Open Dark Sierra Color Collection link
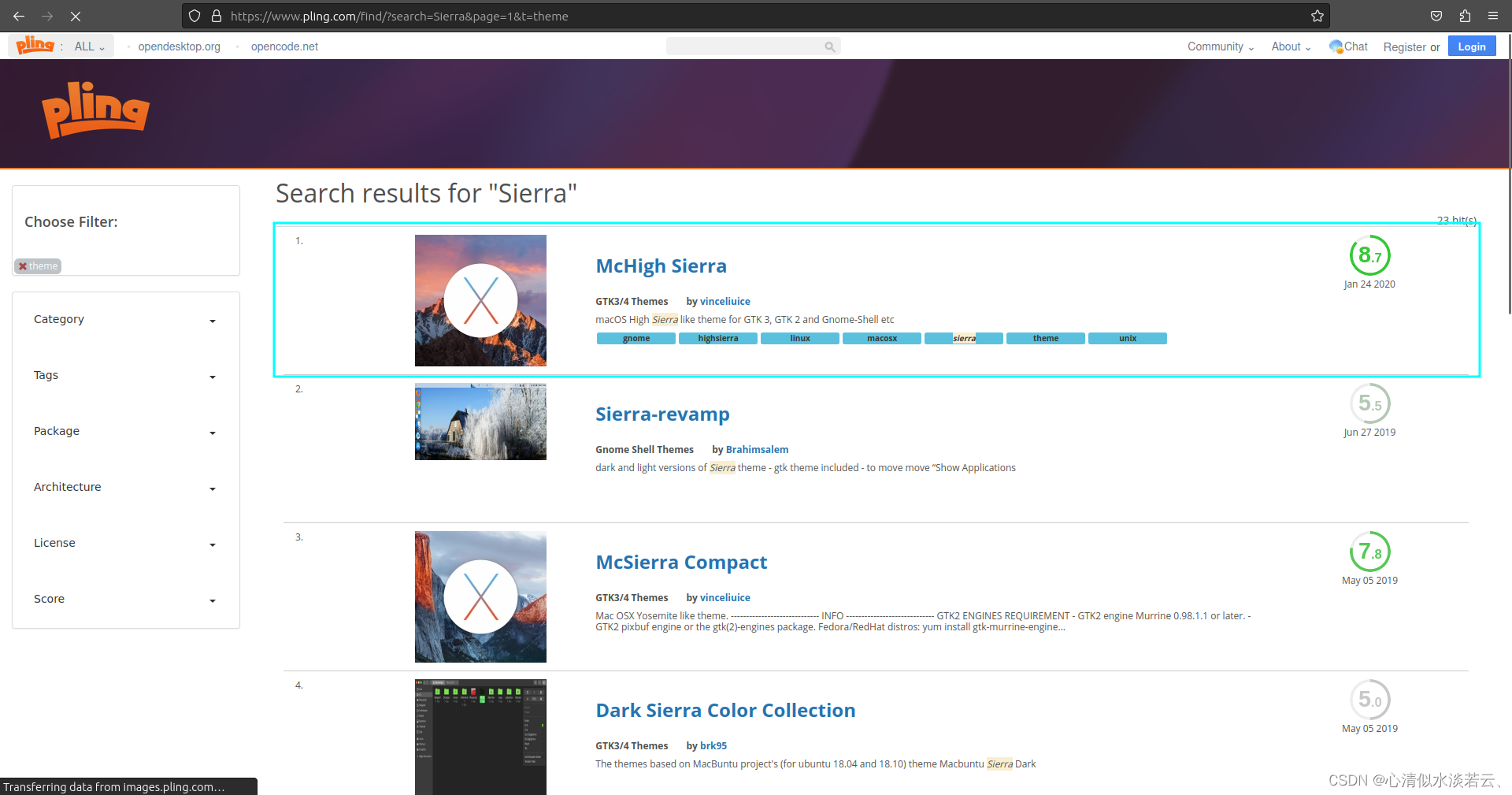Image resolution: width=1512 pixels, height=795 pixels. pyautogui.click(x=725, y=711)
